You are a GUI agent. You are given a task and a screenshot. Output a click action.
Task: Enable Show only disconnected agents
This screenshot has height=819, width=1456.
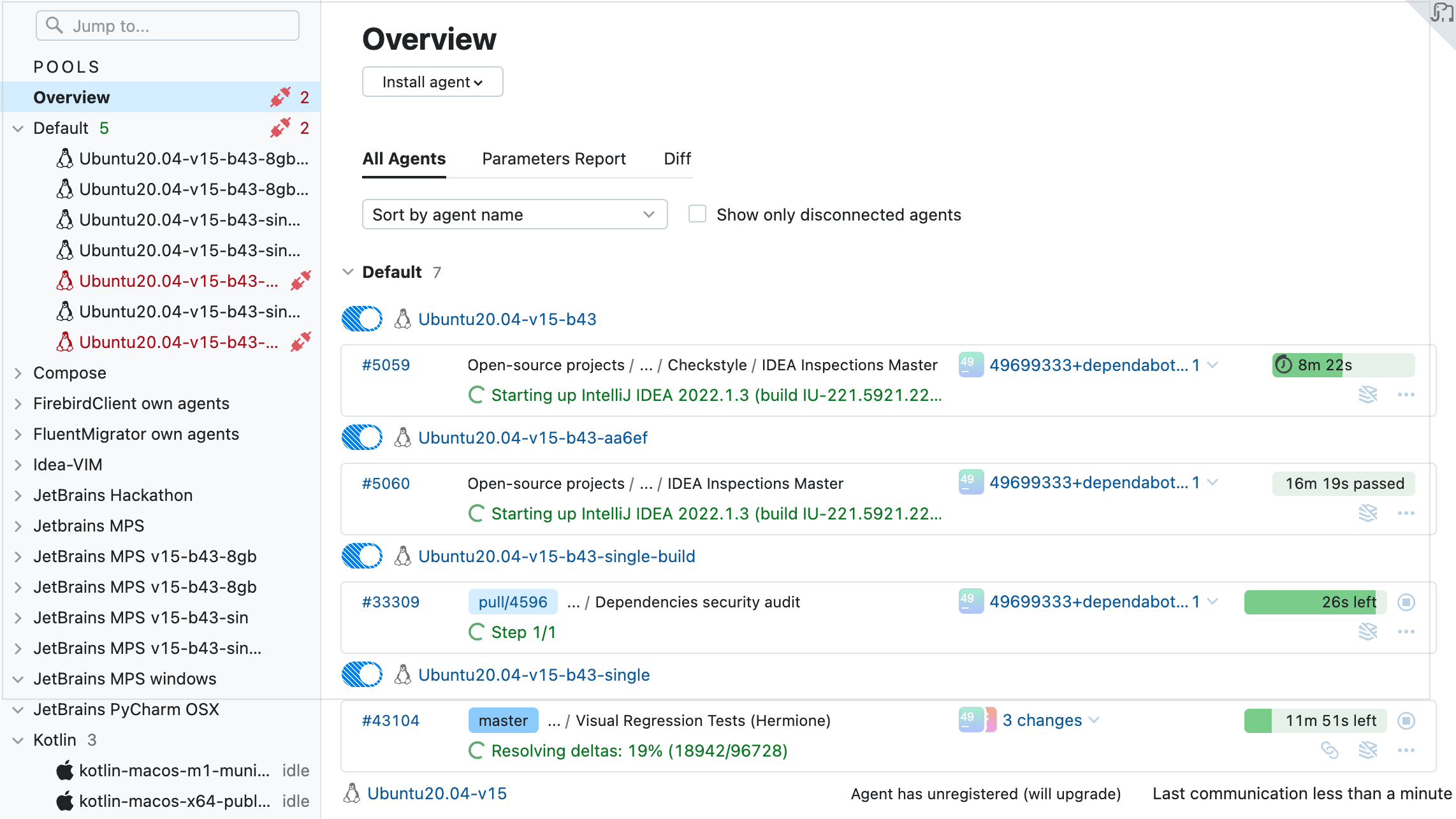[x=697, y=214]
